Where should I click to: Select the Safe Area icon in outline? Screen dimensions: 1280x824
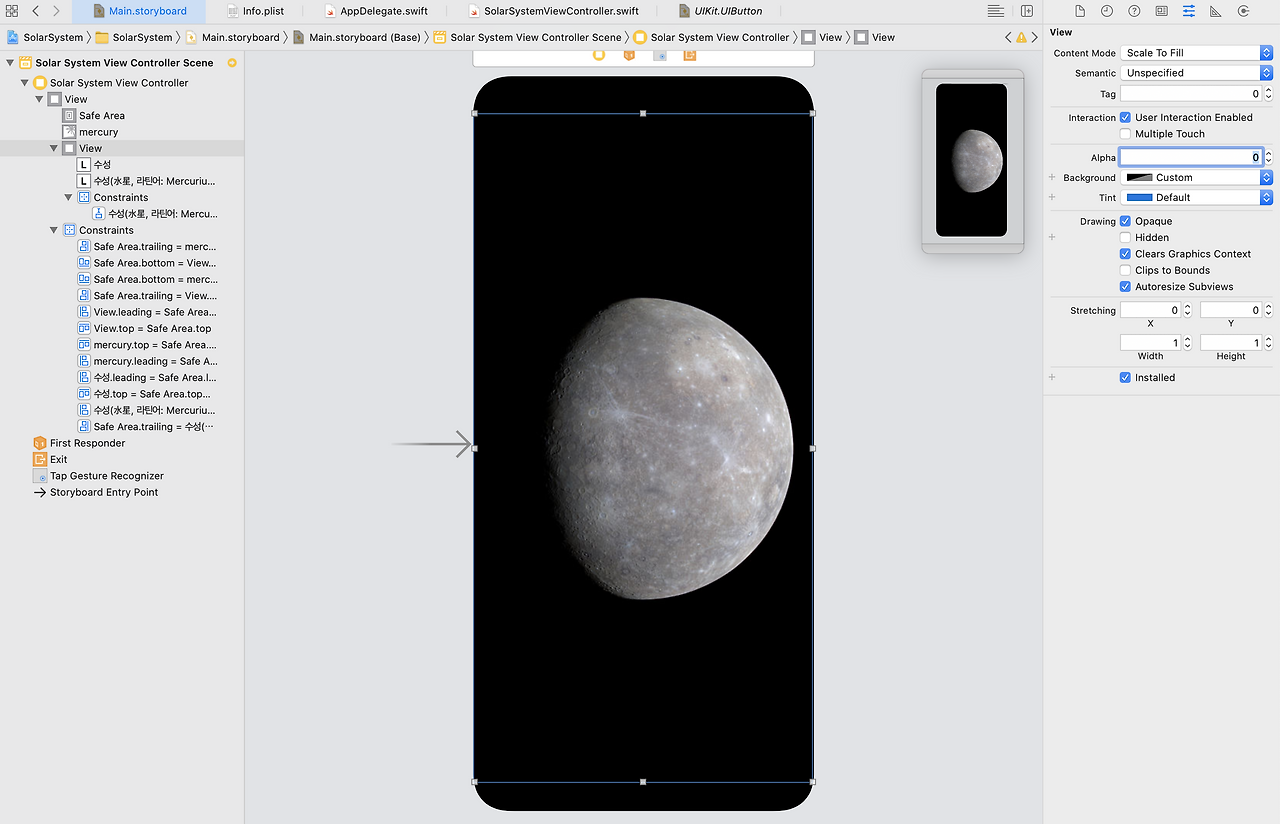pos(69,115)
